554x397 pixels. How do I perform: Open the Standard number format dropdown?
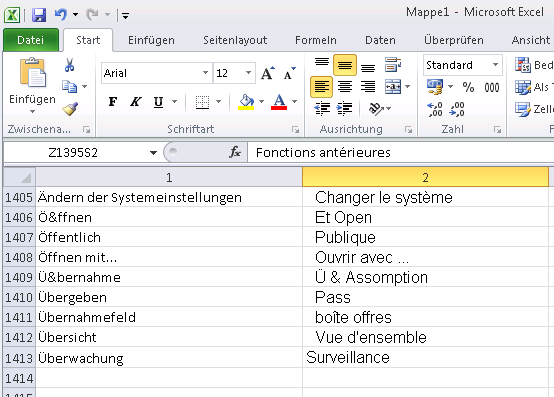495,65
